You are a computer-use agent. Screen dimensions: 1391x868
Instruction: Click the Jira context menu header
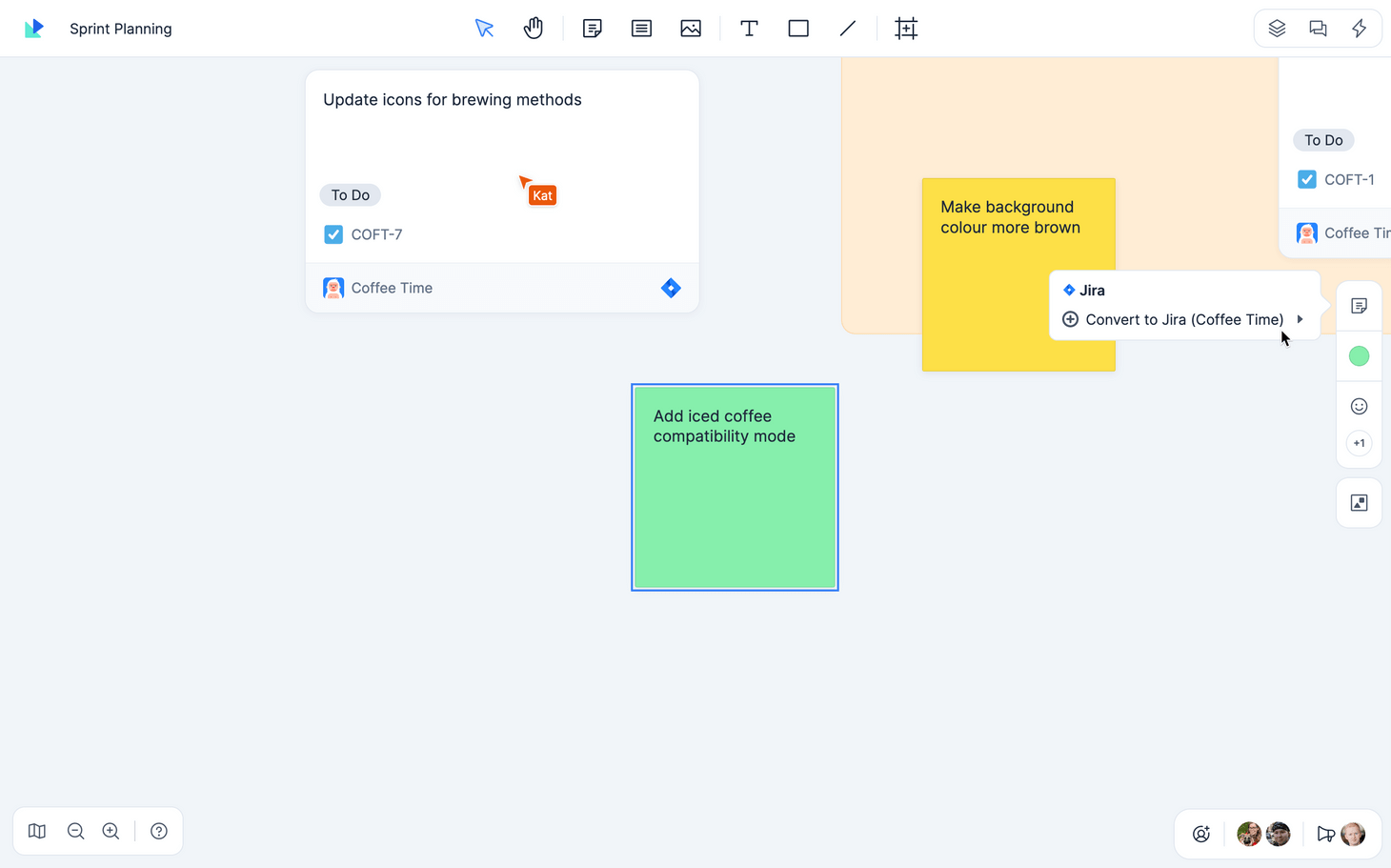pos(1084,290)
